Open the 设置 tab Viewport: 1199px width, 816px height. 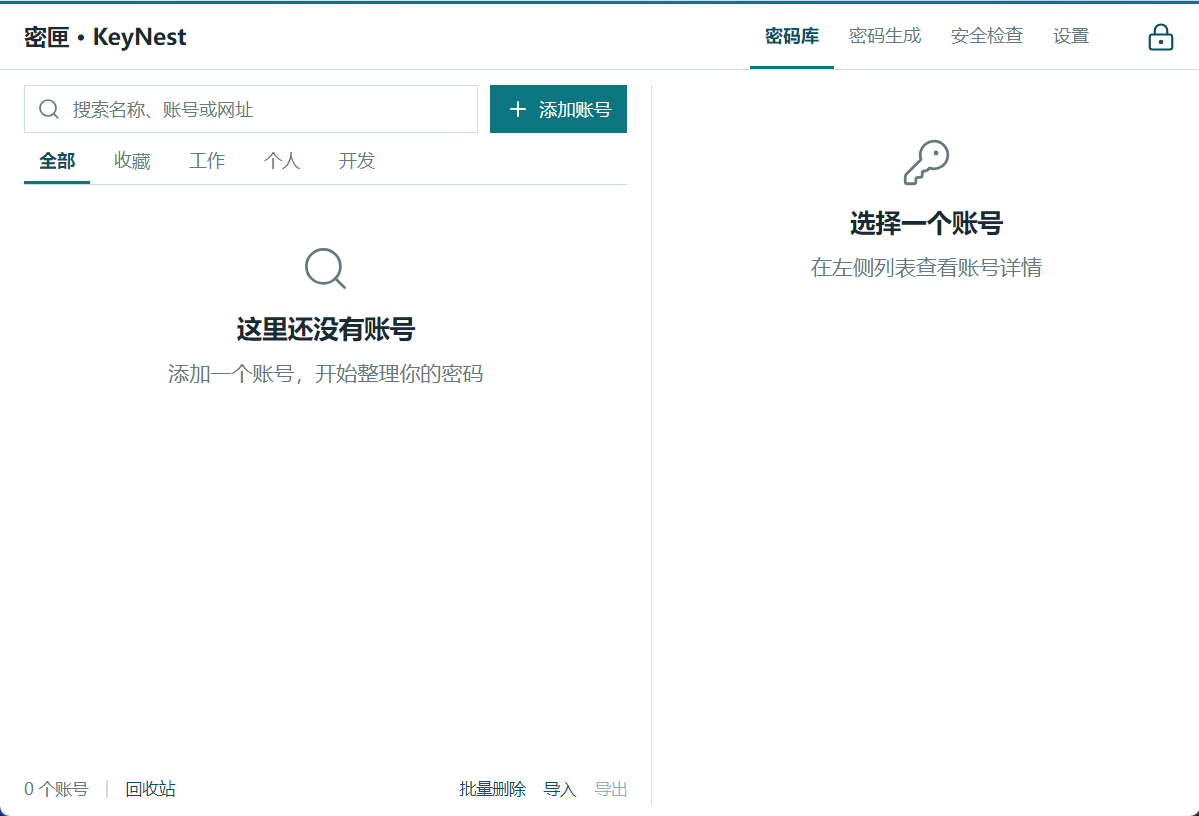tap(1071, 36)
